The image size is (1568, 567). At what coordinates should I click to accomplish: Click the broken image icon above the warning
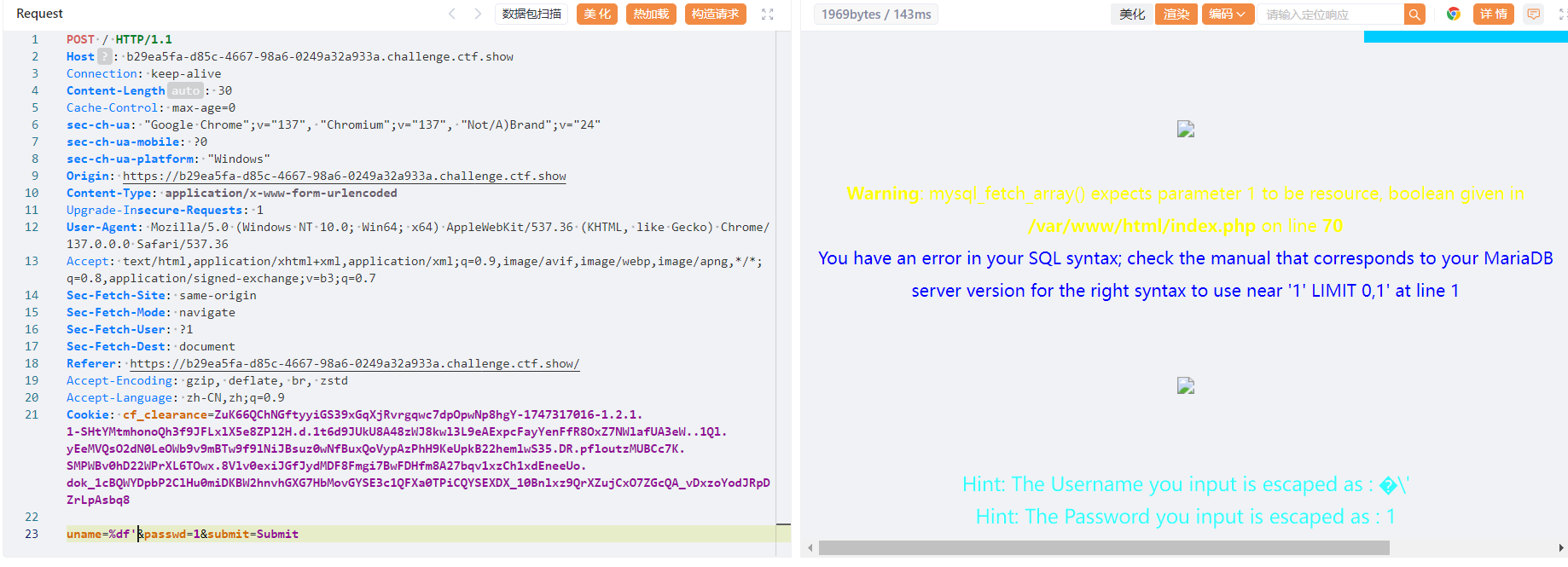coord(1186,129)
